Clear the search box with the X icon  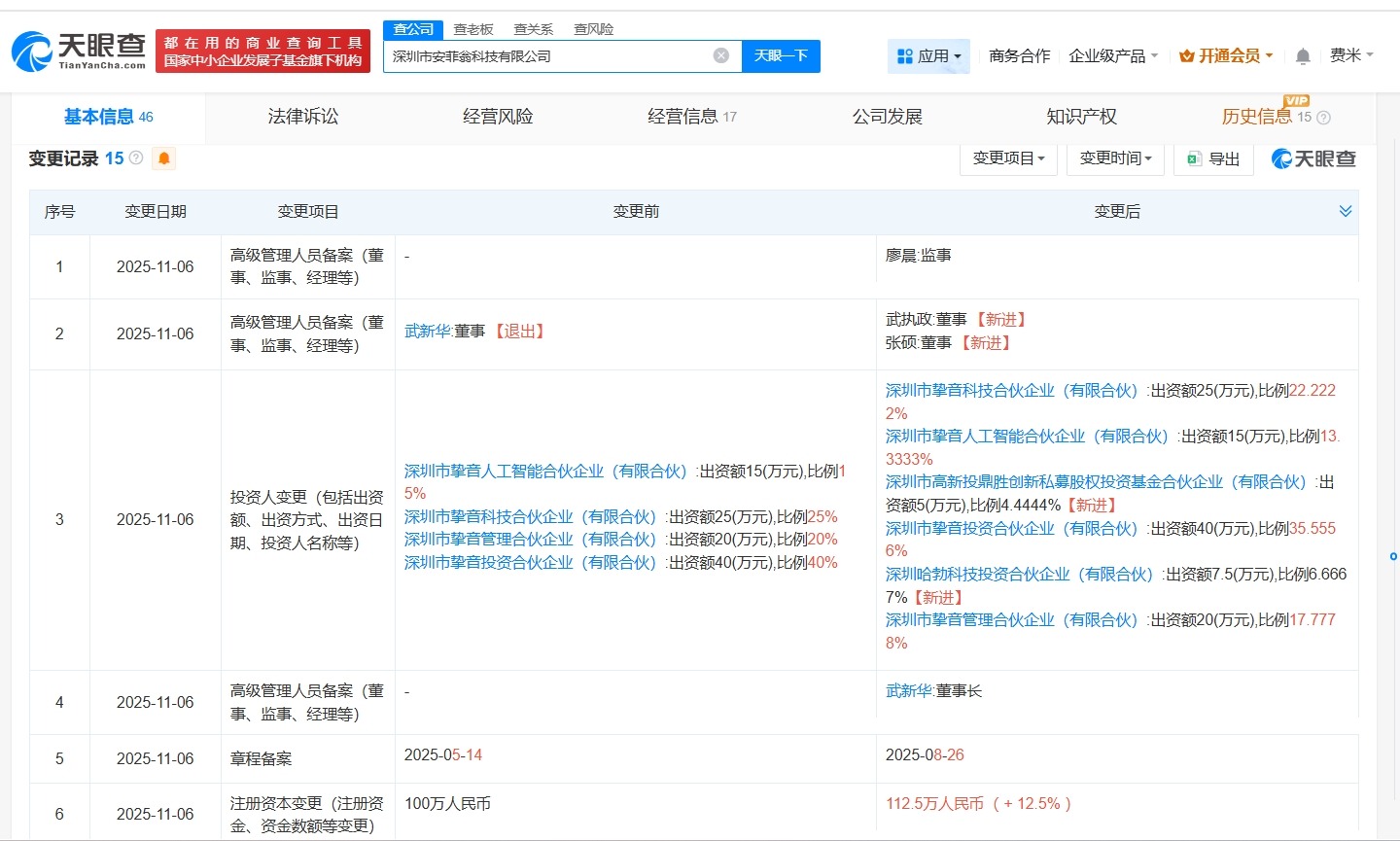[720, 55]
